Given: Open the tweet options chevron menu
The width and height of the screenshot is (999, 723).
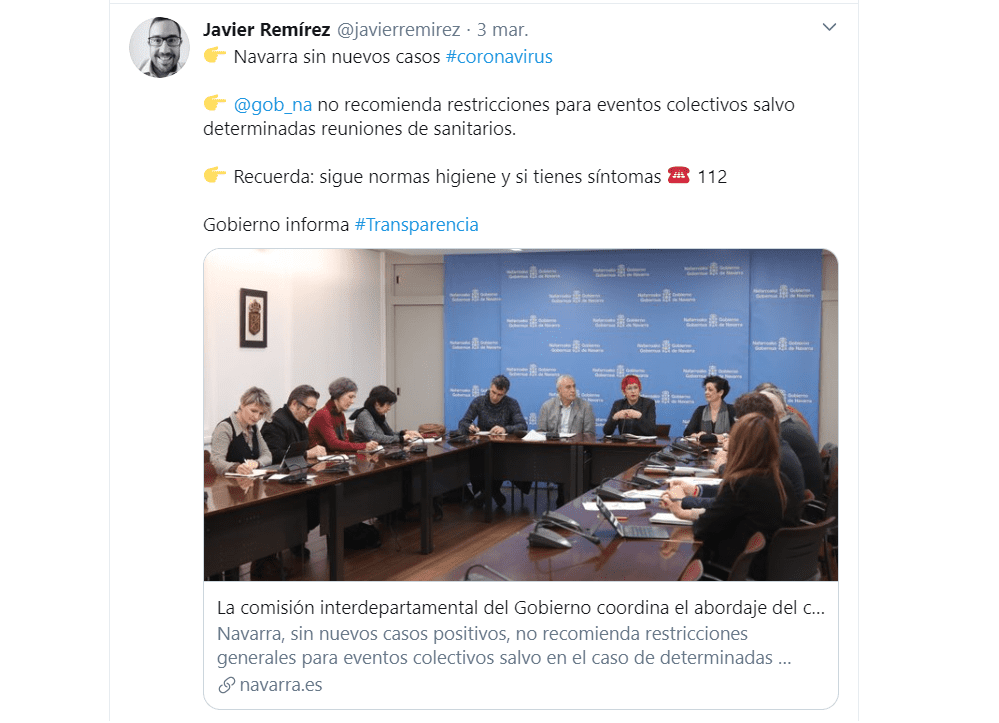Looking at the screenshot, I should click(828, 27).
